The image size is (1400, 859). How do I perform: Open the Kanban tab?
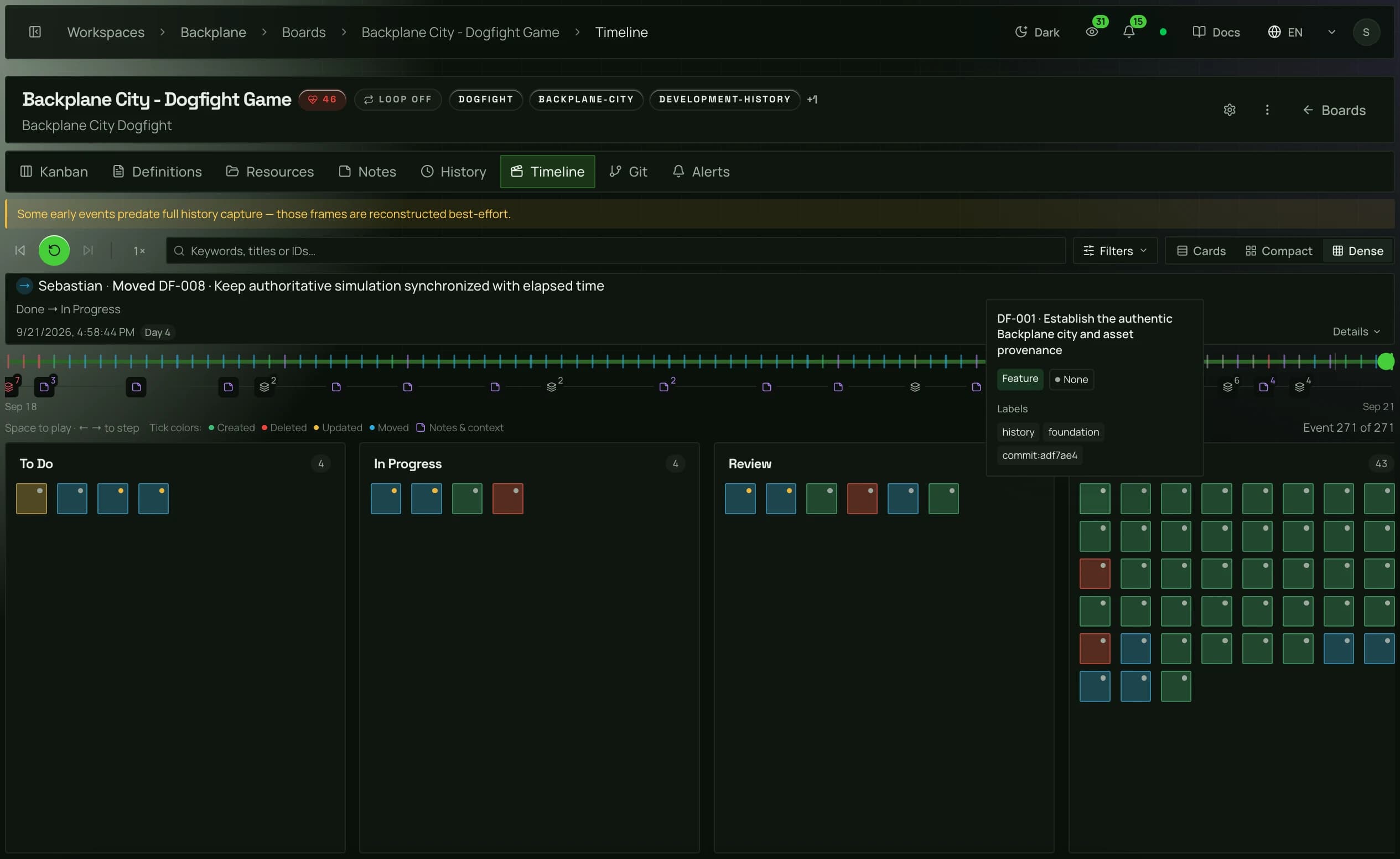pyautogui.click(x=54, y=171)
